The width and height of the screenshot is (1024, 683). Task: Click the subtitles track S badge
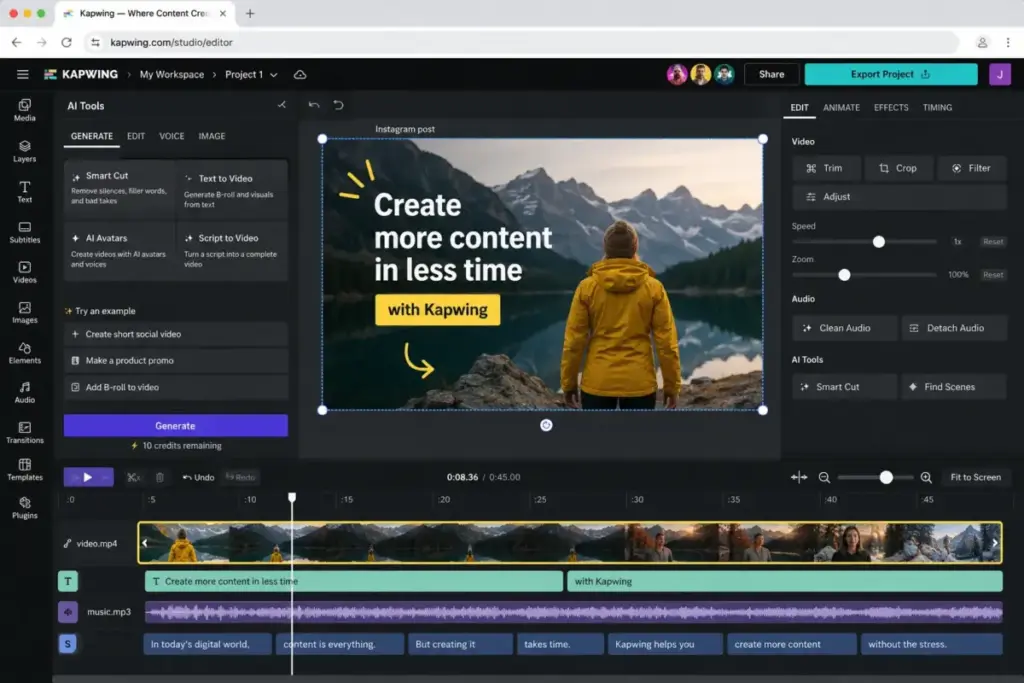68,644
